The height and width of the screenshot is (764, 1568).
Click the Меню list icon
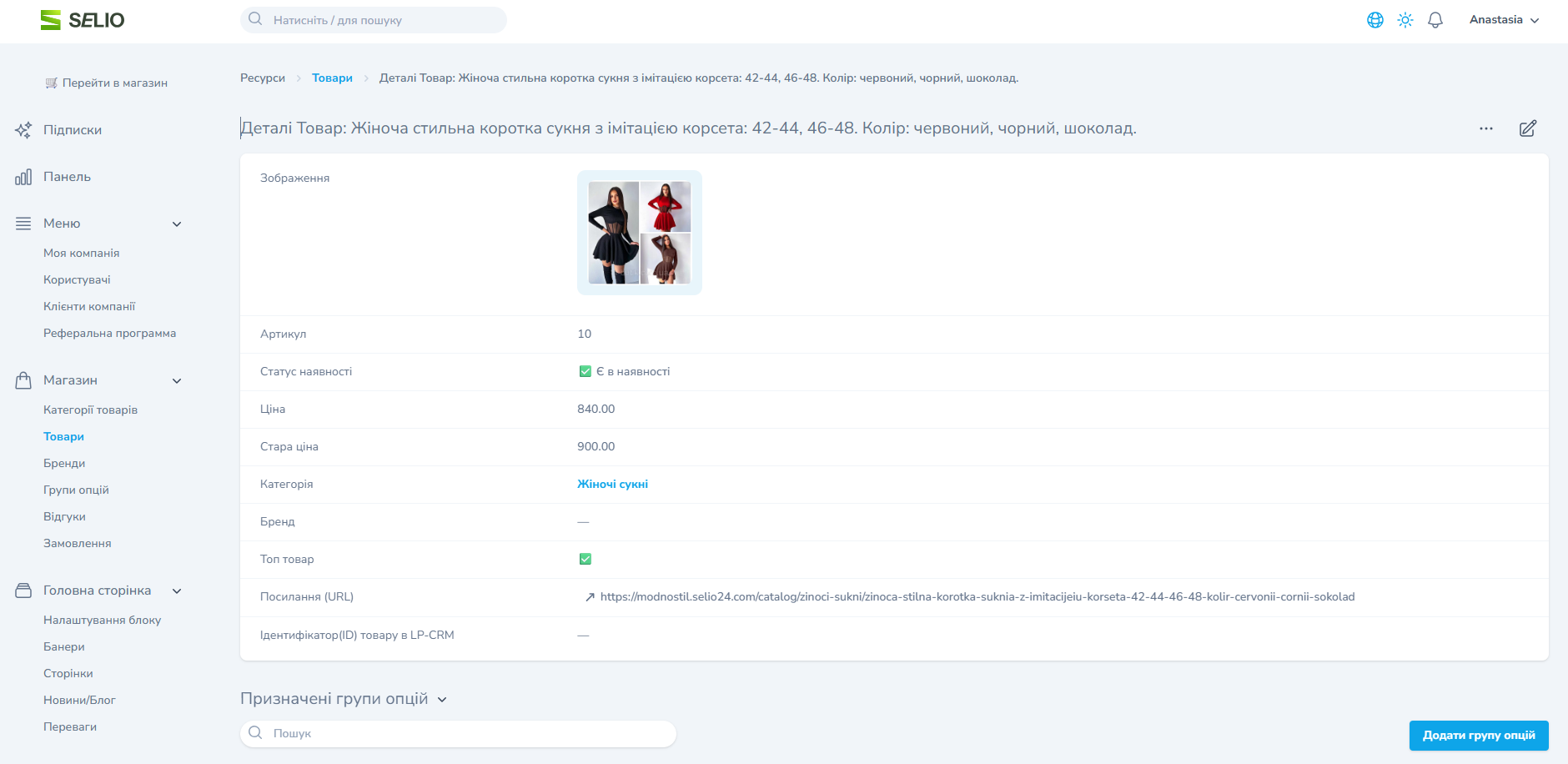[23, 224]
